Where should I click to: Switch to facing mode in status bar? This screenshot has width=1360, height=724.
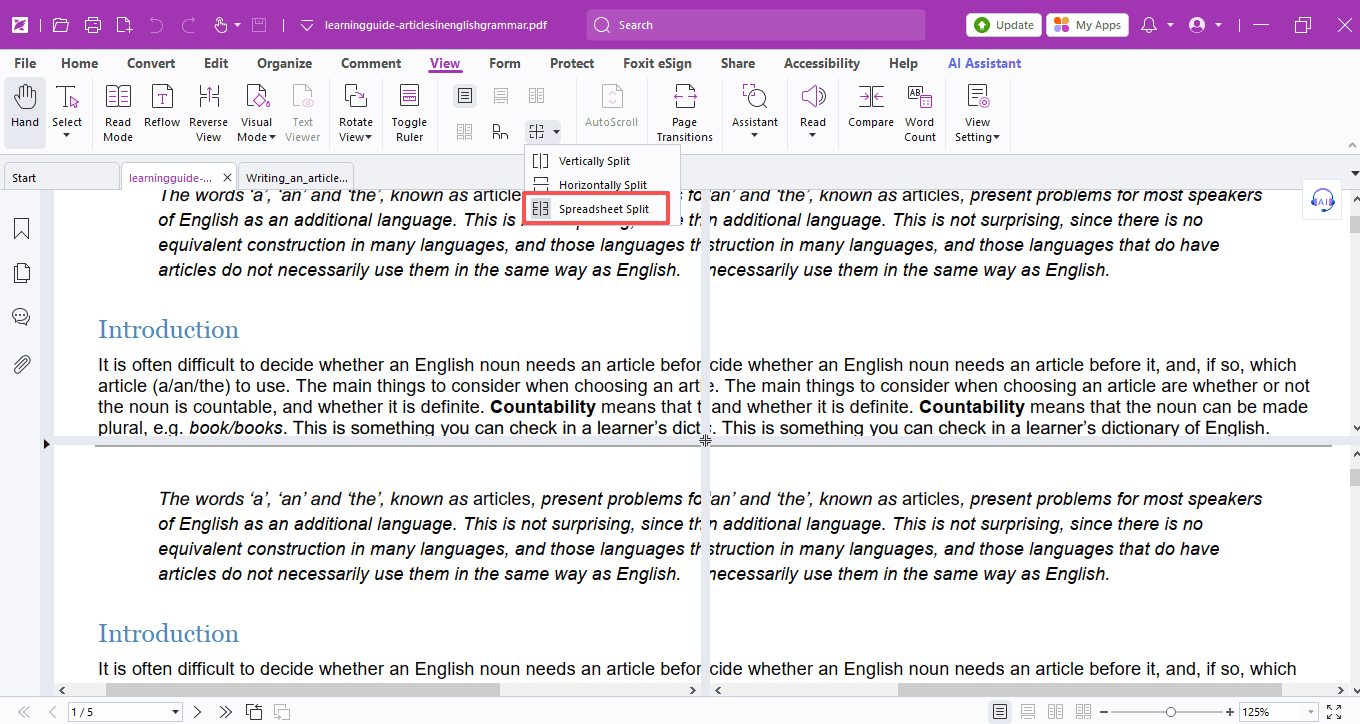[x=1054, y=712]
